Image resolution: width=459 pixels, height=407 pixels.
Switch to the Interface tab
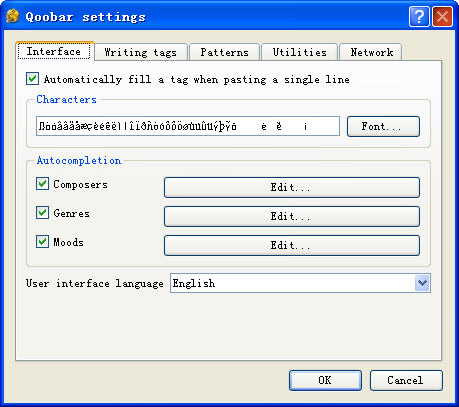coord(54,51)
